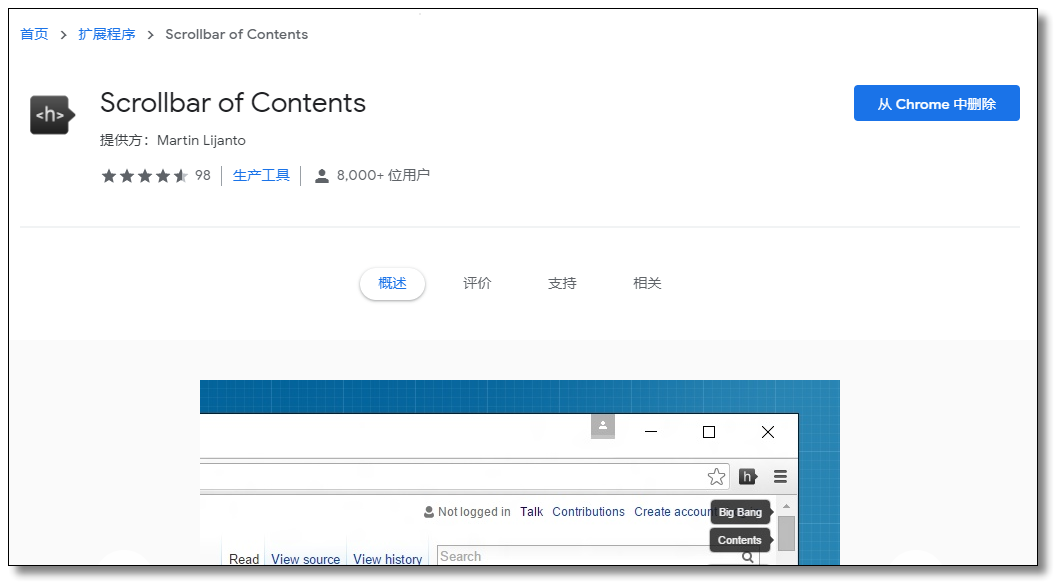This screenshot has height=582, width=1054.
Task: Click the star rating icons
Action: point(145,176)
